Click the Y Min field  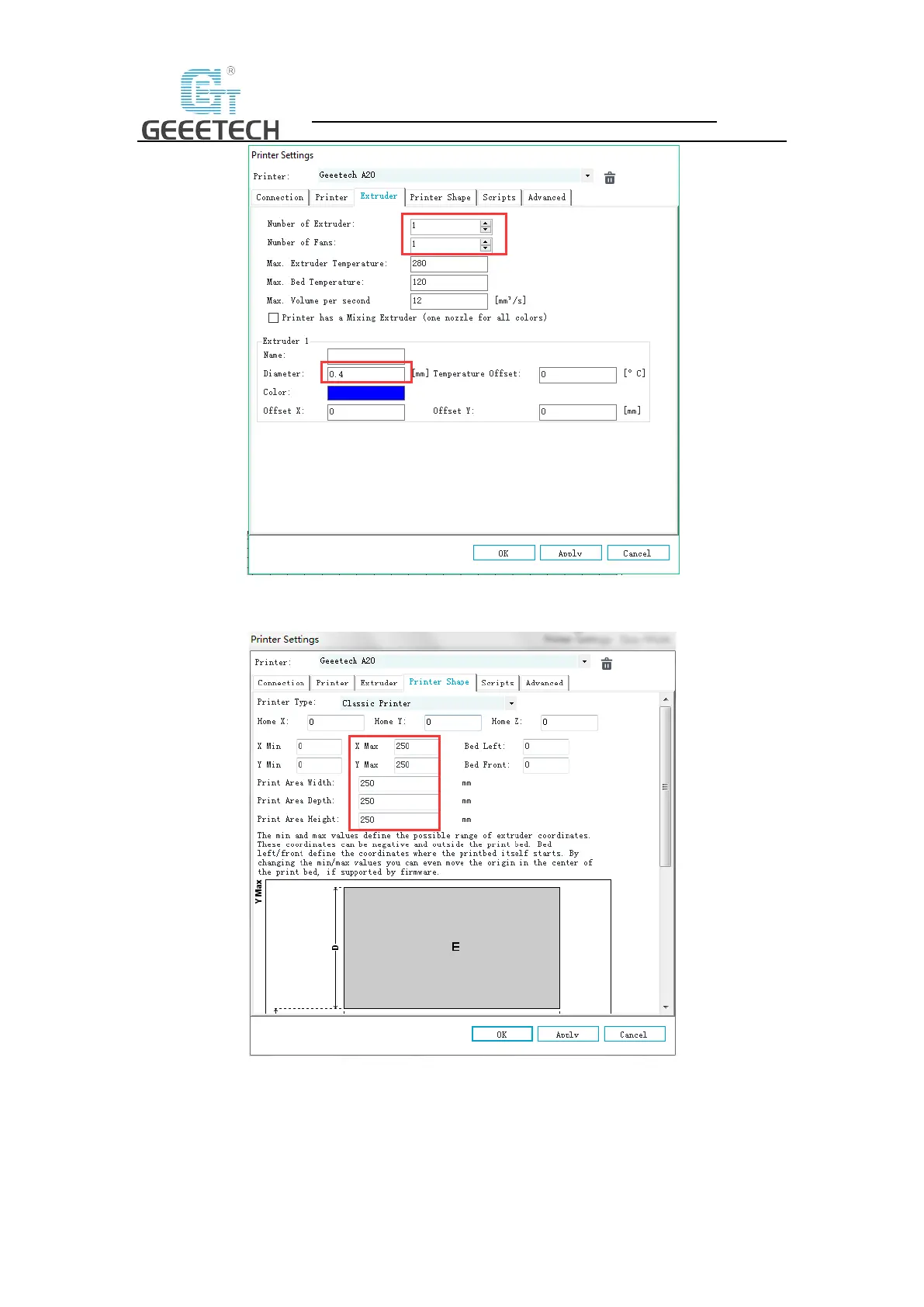pos(319,765)
